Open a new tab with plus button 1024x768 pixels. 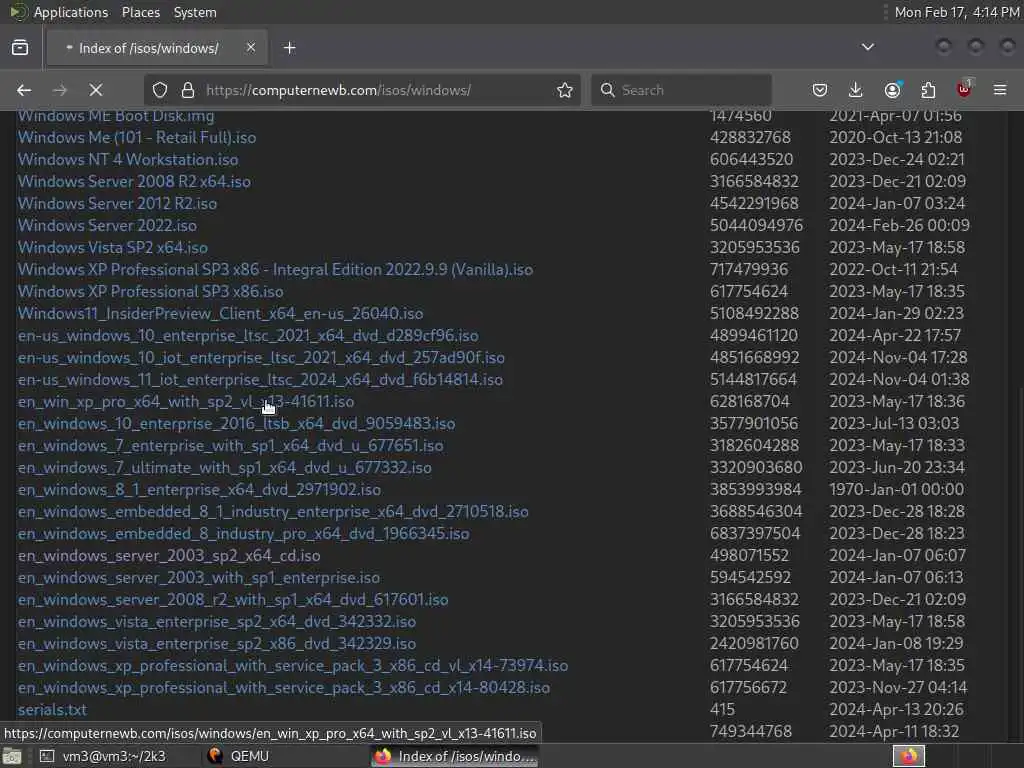click(x=290, y=48)
